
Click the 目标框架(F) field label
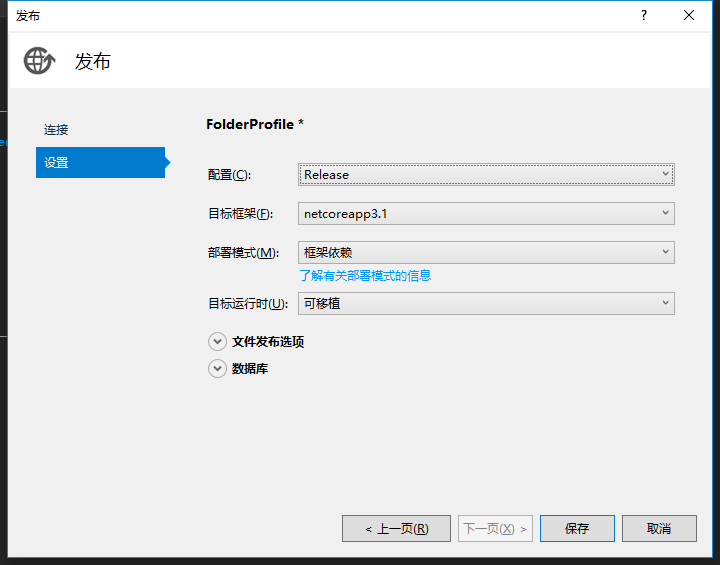tap(240, 214)
